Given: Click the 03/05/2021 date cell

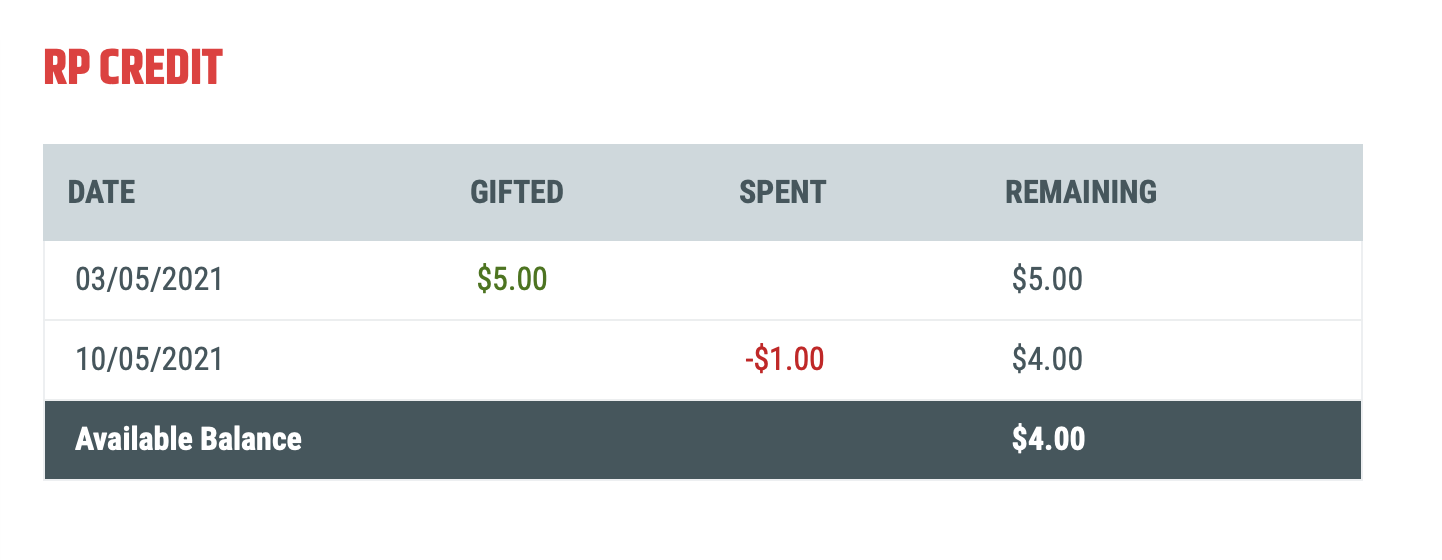Looking at the screenshot, I should (149, 279).
